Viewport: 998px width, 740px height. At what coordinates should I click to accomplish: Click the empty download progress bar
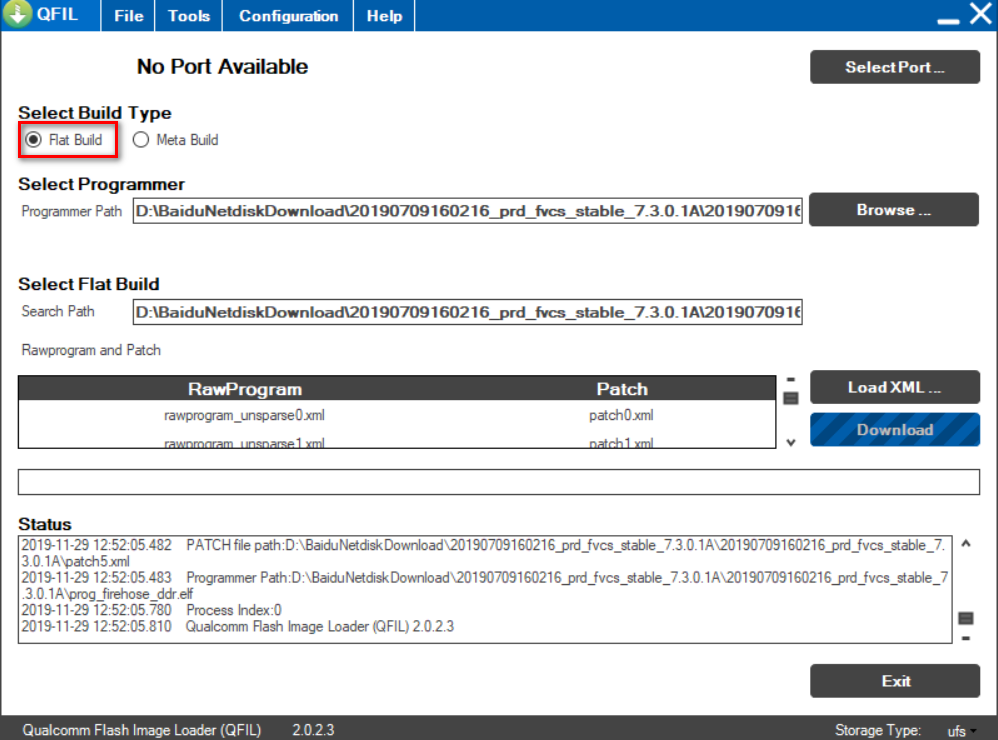498,482
